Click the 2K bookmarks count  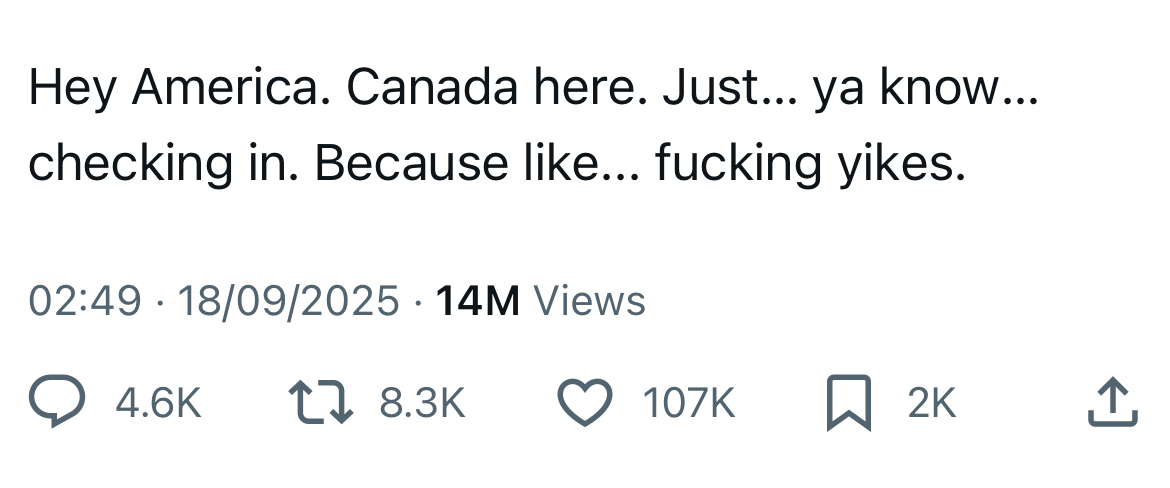pyautogui.click(x=931, y=405)
